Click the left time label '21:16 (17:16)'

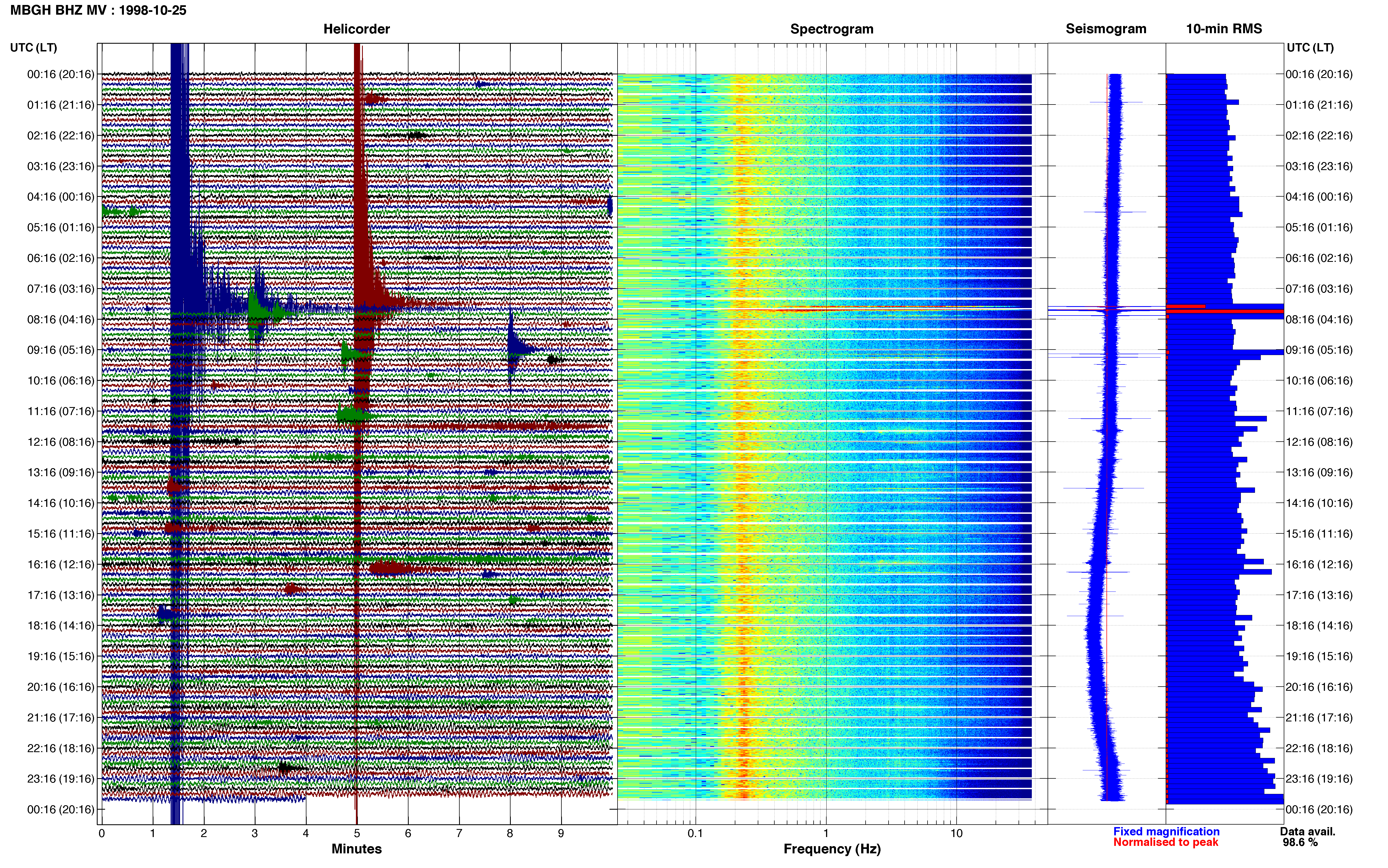(x=60, y=718)
